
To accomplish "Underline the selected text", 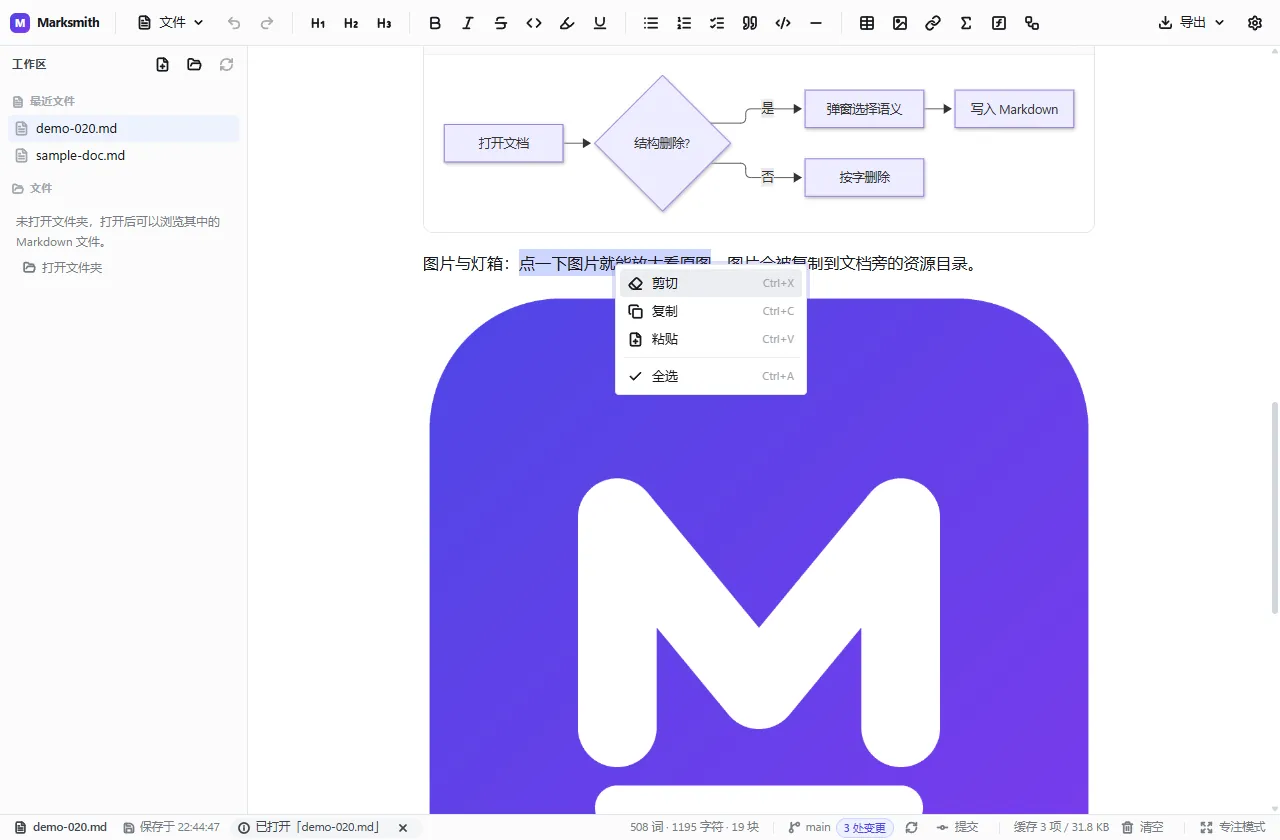I will pos(600,23).
